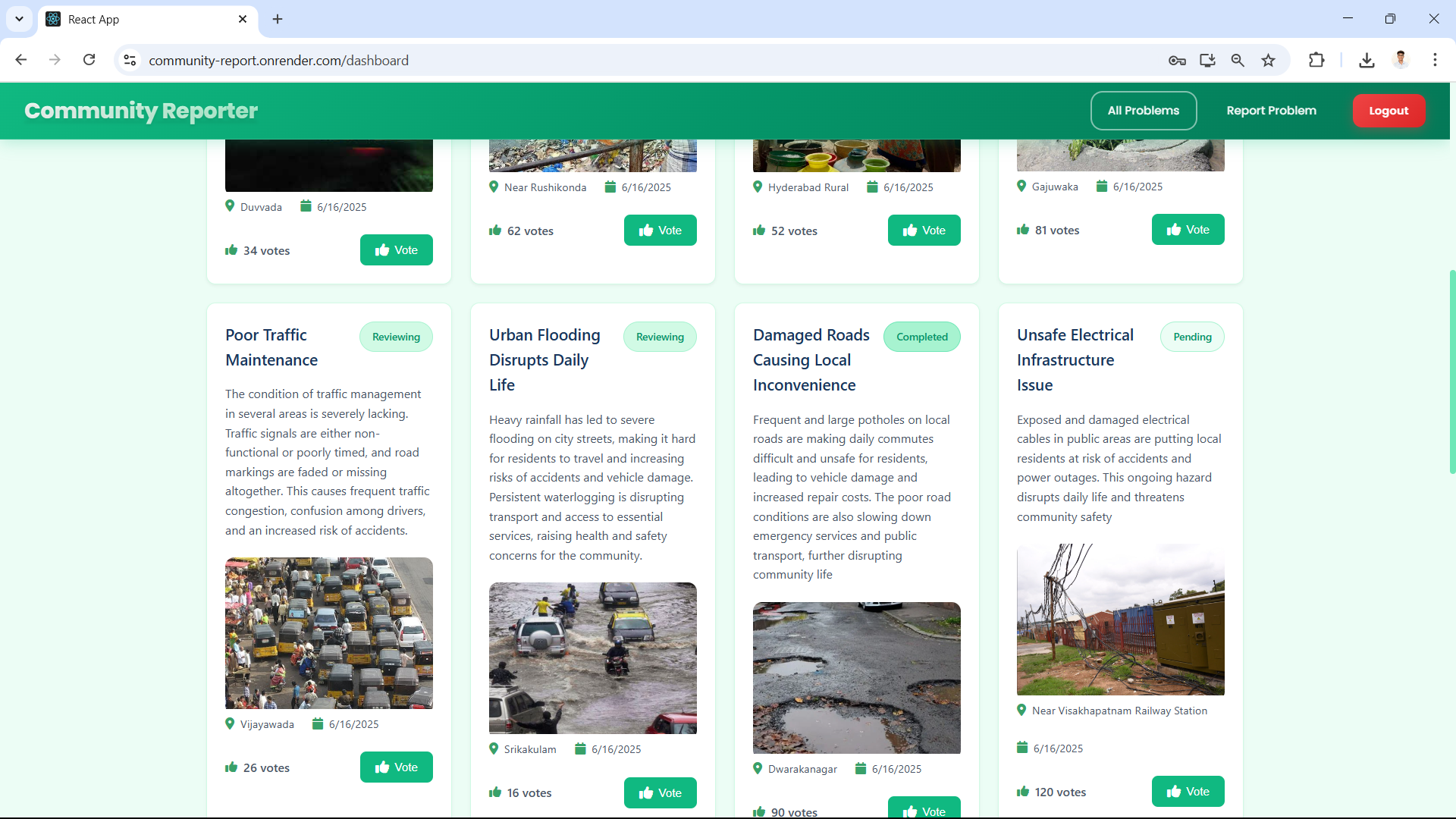The height and width of the screenshot is (819, 1456).
Task: Click the red Logout button
Action: [x=1388, y=111]
